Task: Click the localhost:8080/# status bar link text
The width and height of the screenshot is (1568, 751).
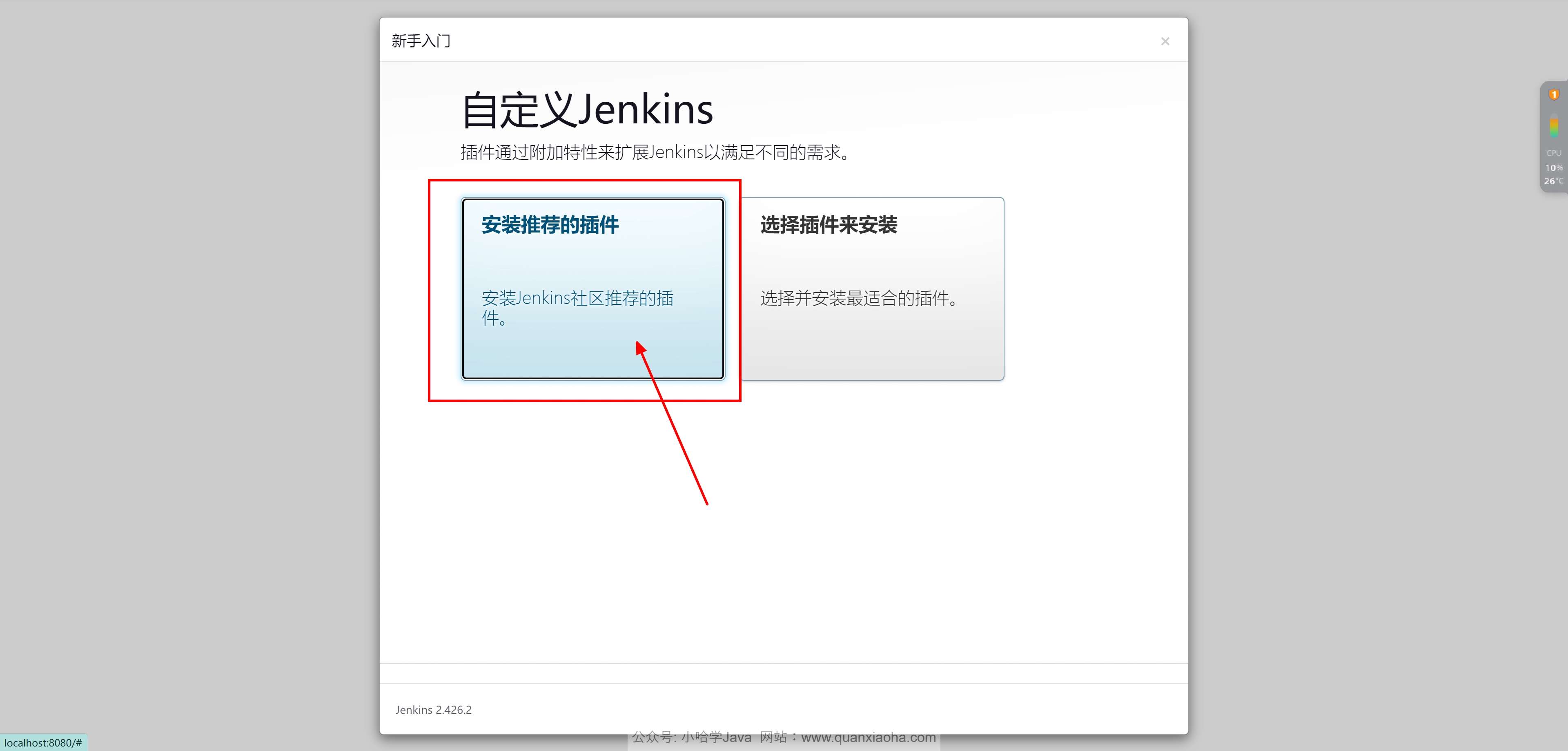Action: point(42,742)
